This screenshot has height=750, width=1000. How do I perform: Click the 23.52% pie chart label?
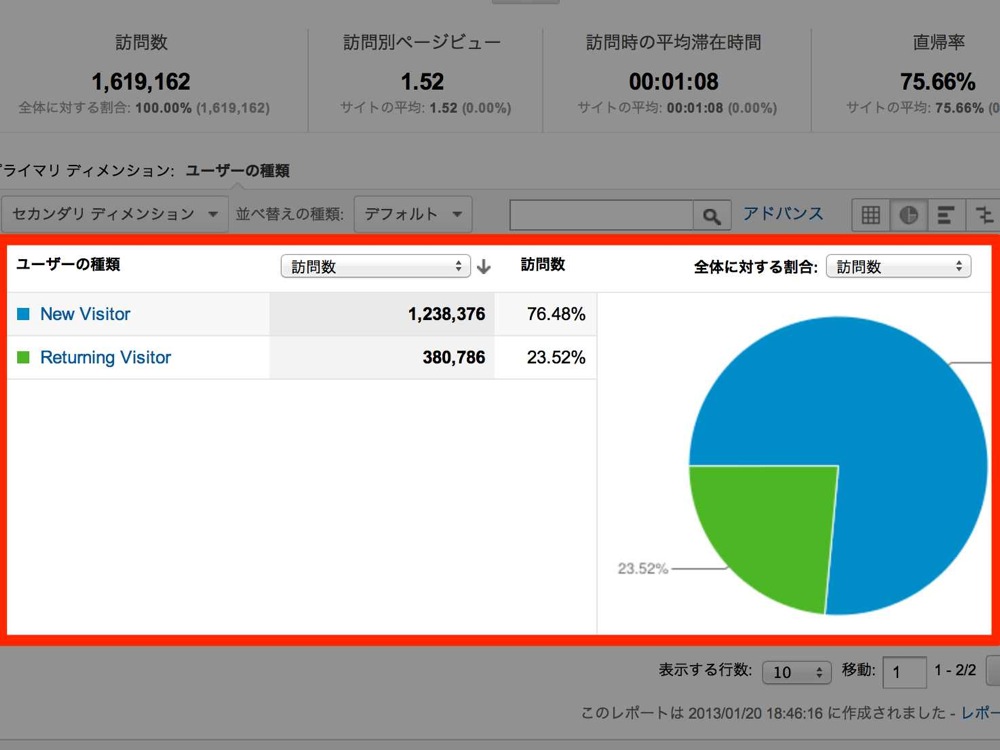click(x=643, y=568)
